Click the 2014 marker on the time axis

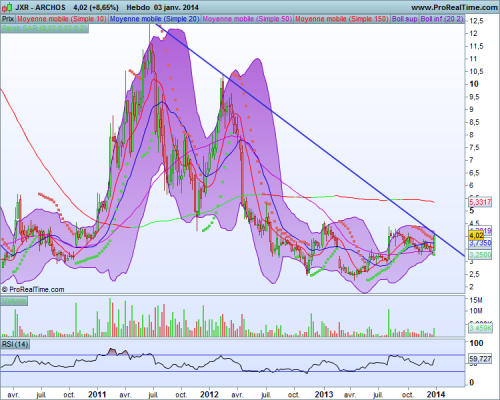pyautogui.click(x=435, y=395)
